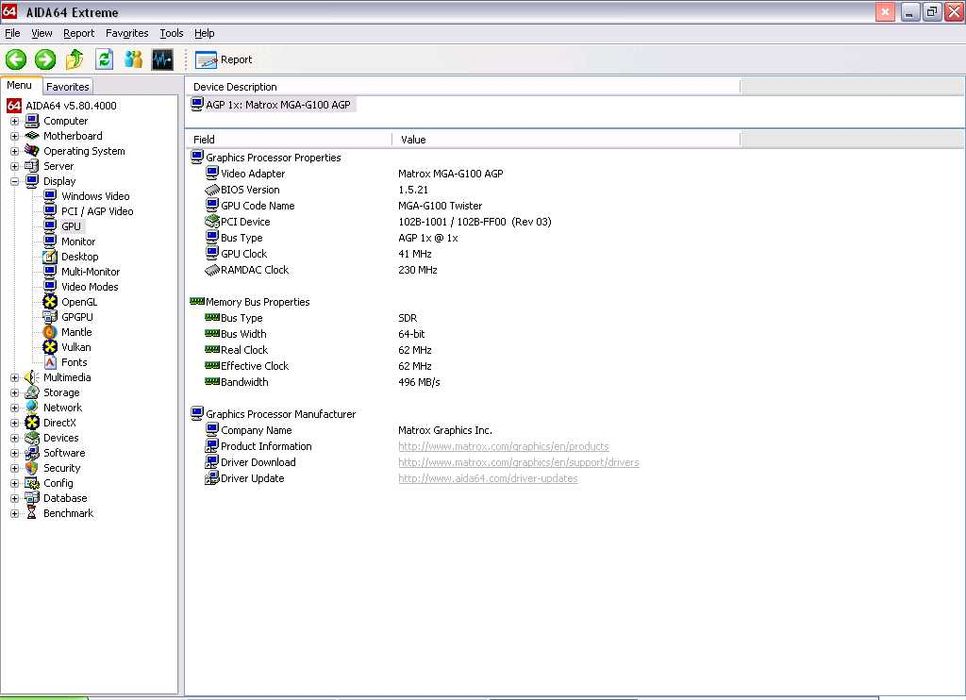Expand the Operating System tree node
966x700 pixels.
pyautogui.click(x=14, y=152)
